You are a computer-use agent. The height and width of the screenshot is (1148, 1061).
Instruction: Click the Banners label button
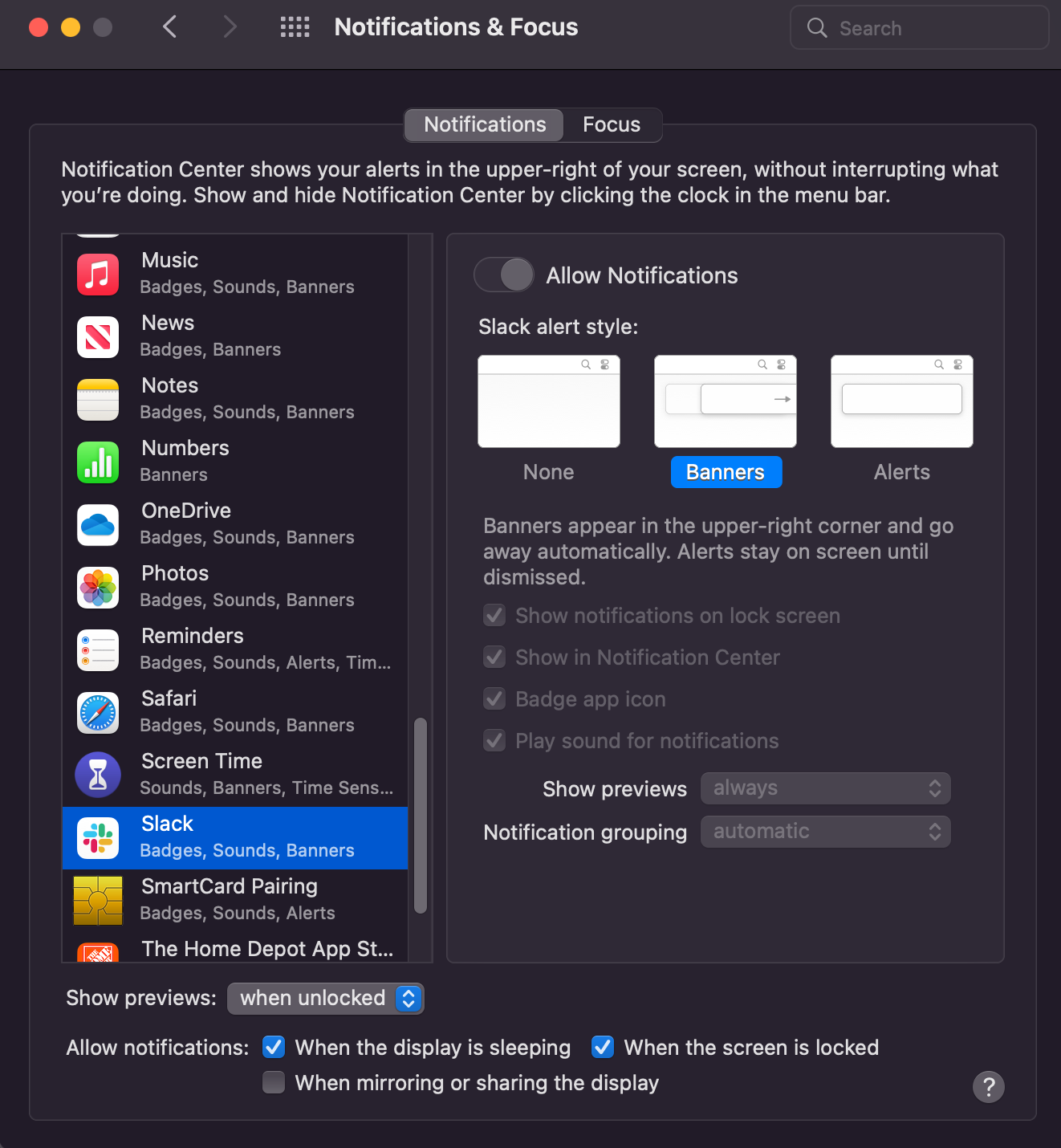(726, 472)
